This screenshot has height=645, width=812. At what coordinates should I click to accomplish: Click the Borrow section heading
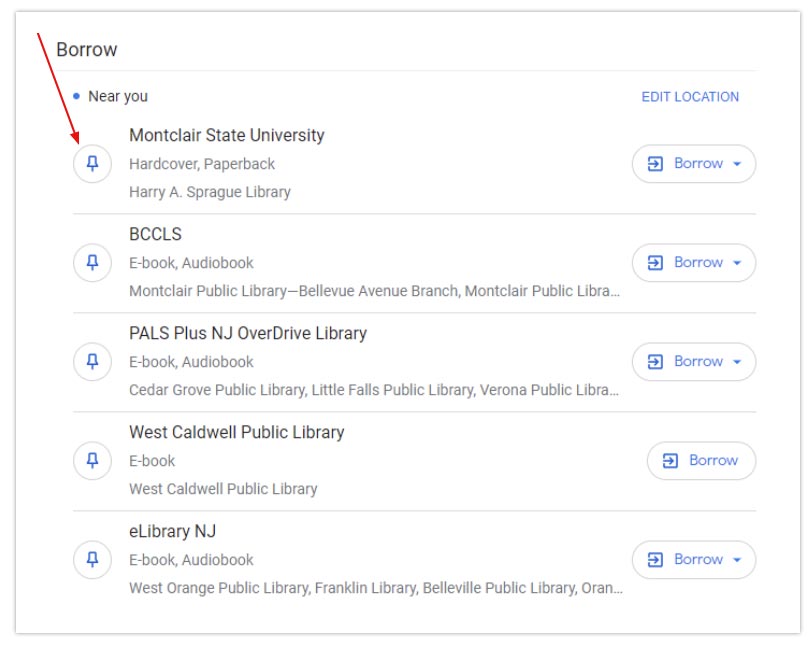point(87,49)
